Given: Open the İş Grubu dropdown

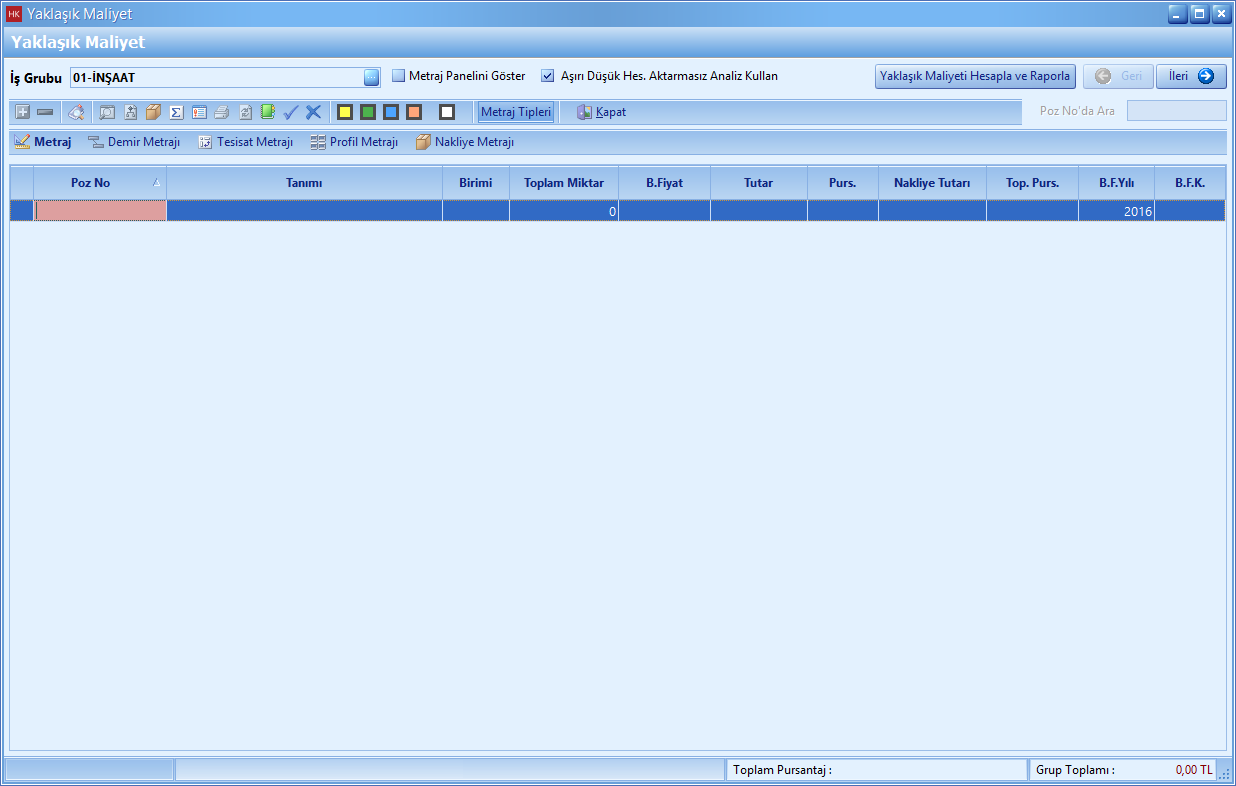Looking at the screenshot, I should tap(371, 77).
